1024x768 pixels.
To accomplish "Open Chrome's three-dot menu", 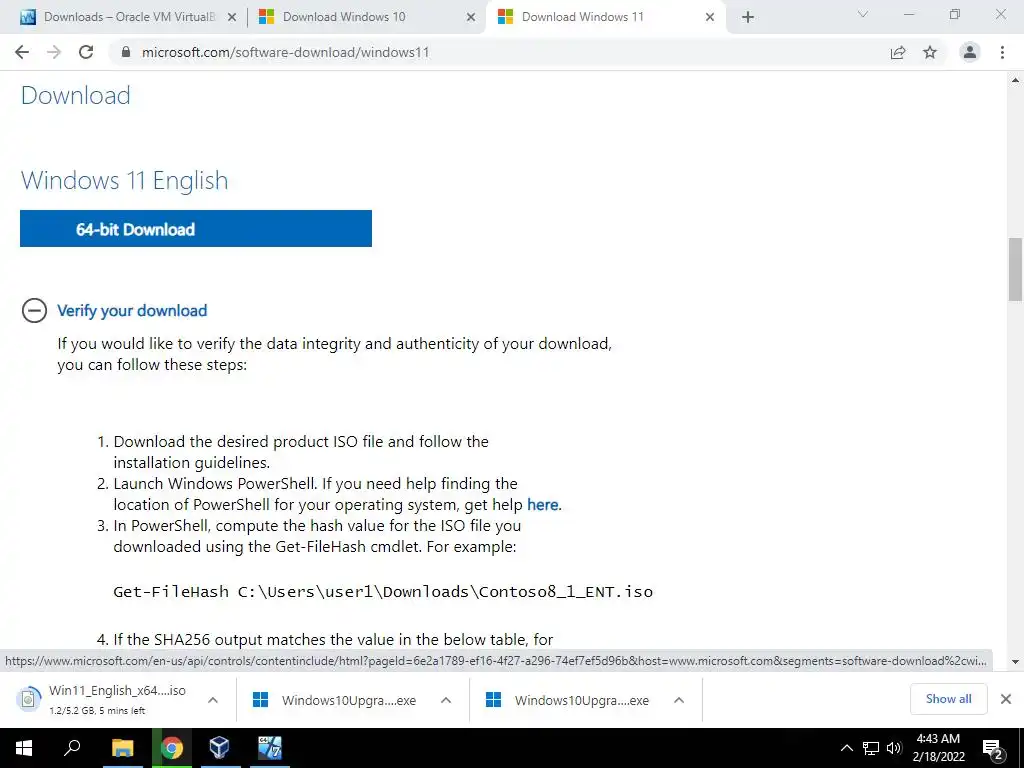I will 1002,52.
